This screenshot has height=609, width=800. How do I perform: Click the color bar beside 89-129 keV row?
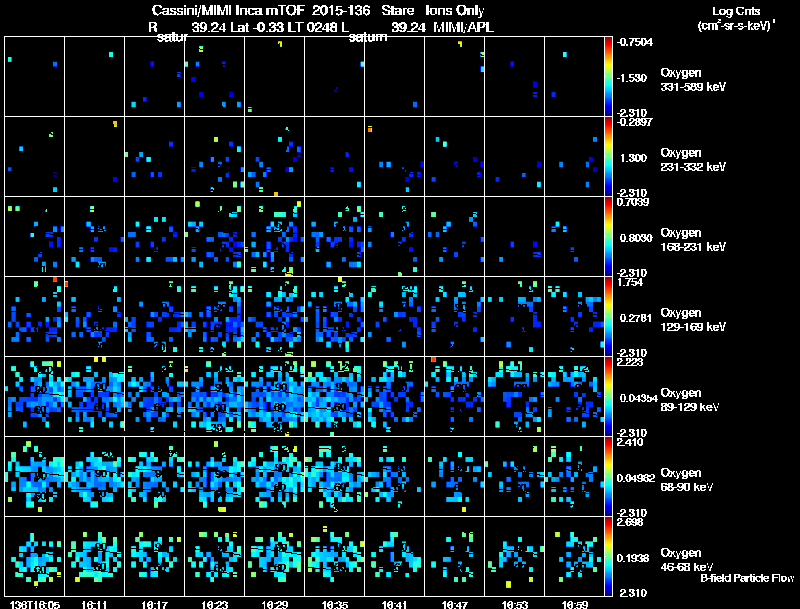point(608,396)
